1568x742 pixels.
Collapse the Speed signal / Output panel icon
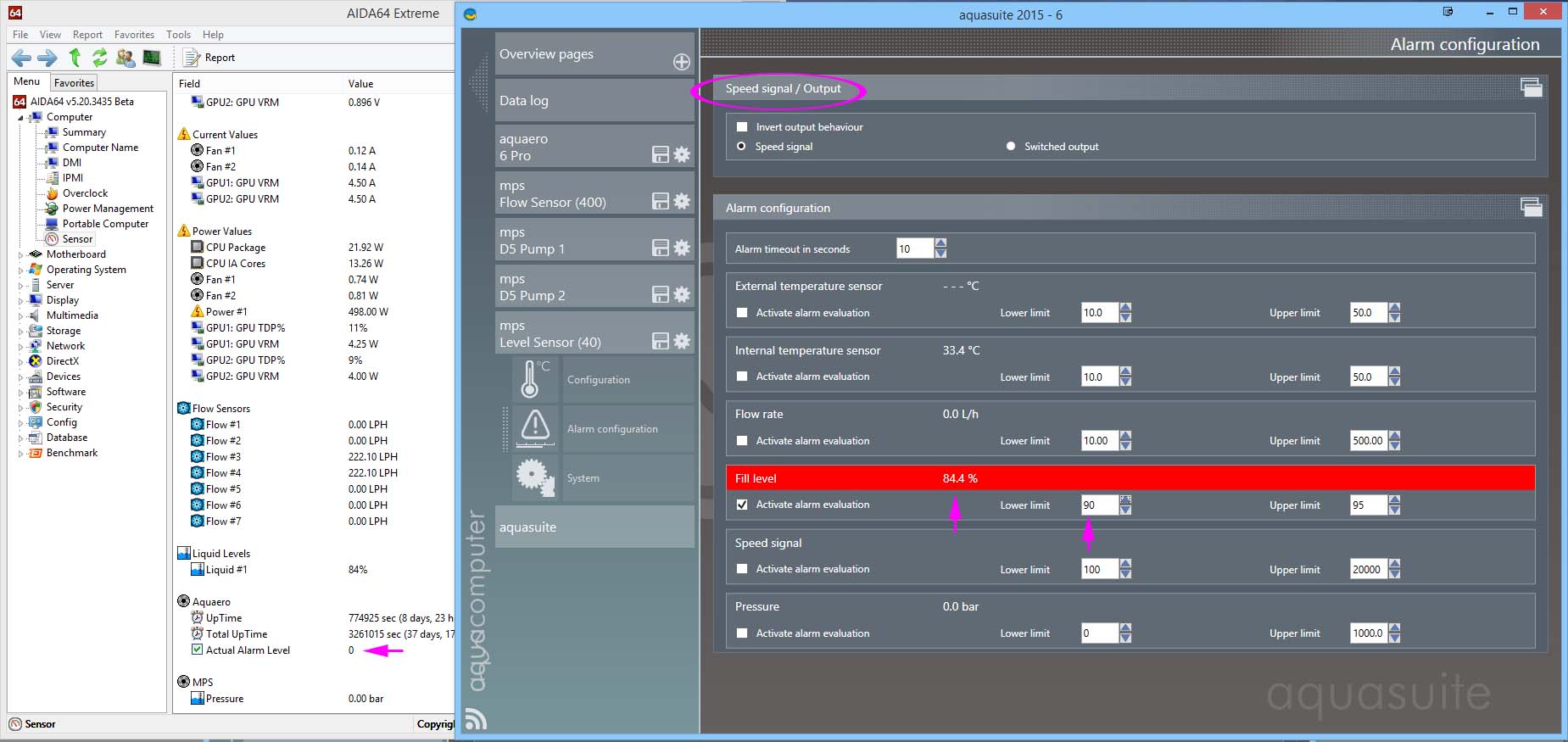pyautogui.click(x=1531, y=87)
